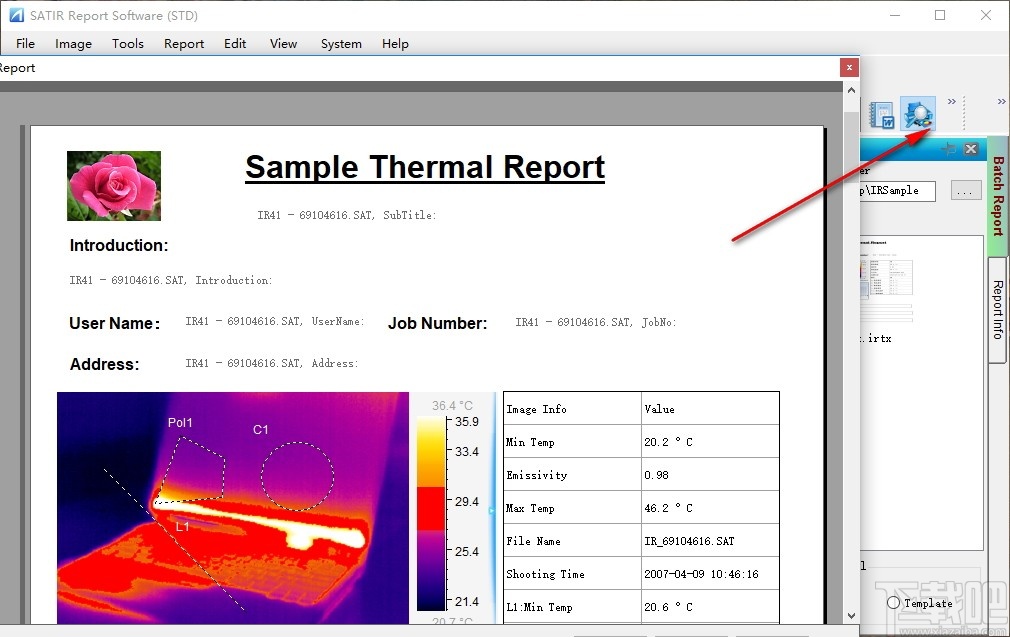Close the floating batch panel via its X icon
This screenshot has width=1010, height=637.
click(x=970, y=148)
